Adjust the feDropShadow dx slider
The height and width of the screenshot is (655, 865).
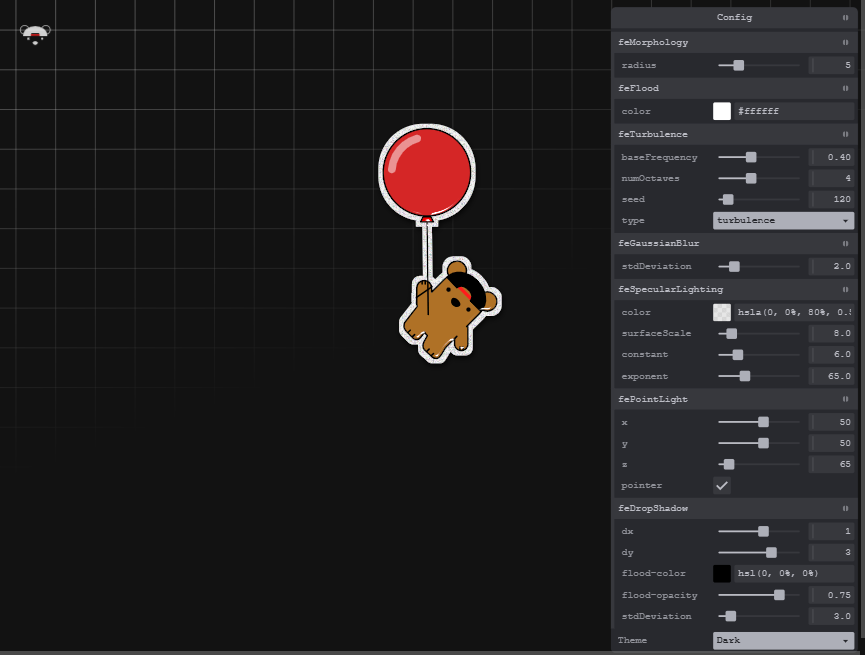click(759, 531)
